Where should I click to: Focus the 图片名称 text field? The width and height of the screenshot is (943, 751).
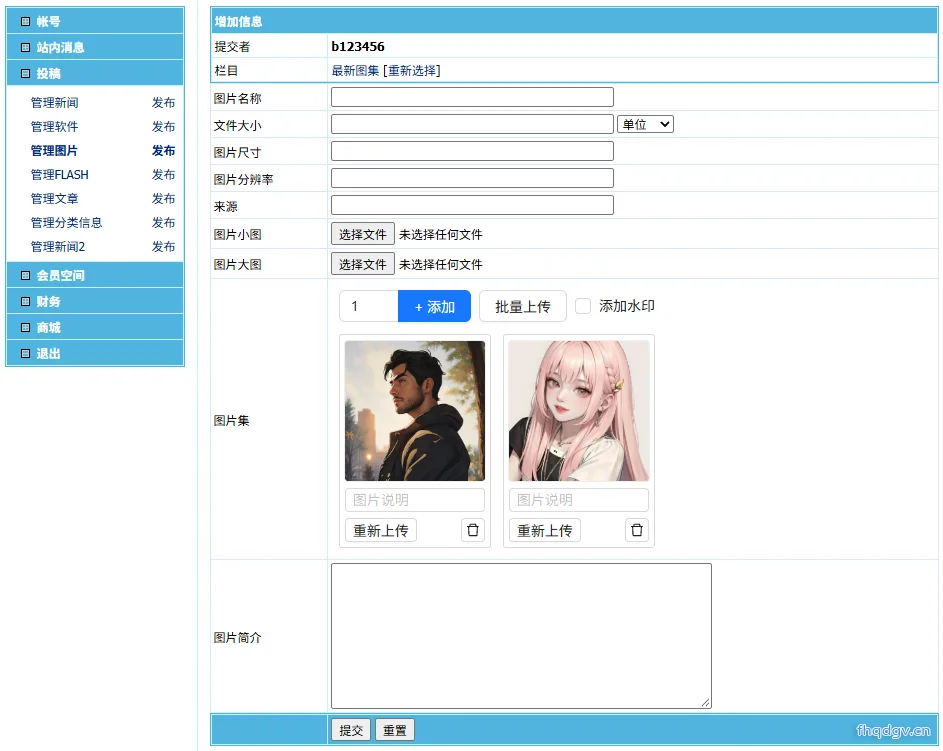pos(472,97)
